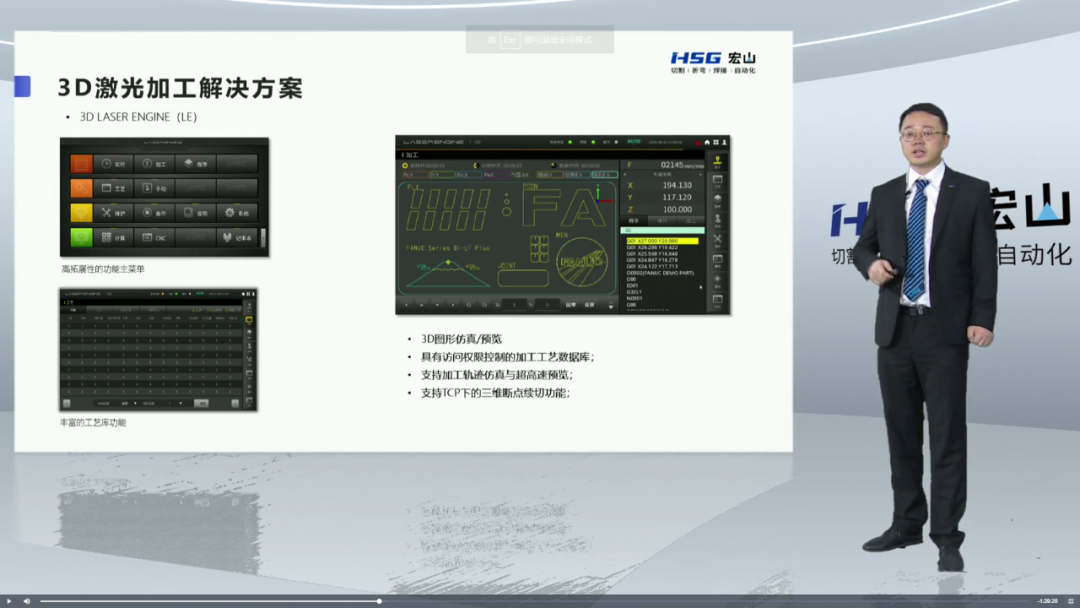Open the circular record icon tile
This screenshot has height=608, width=1080.
coord(154,213)
